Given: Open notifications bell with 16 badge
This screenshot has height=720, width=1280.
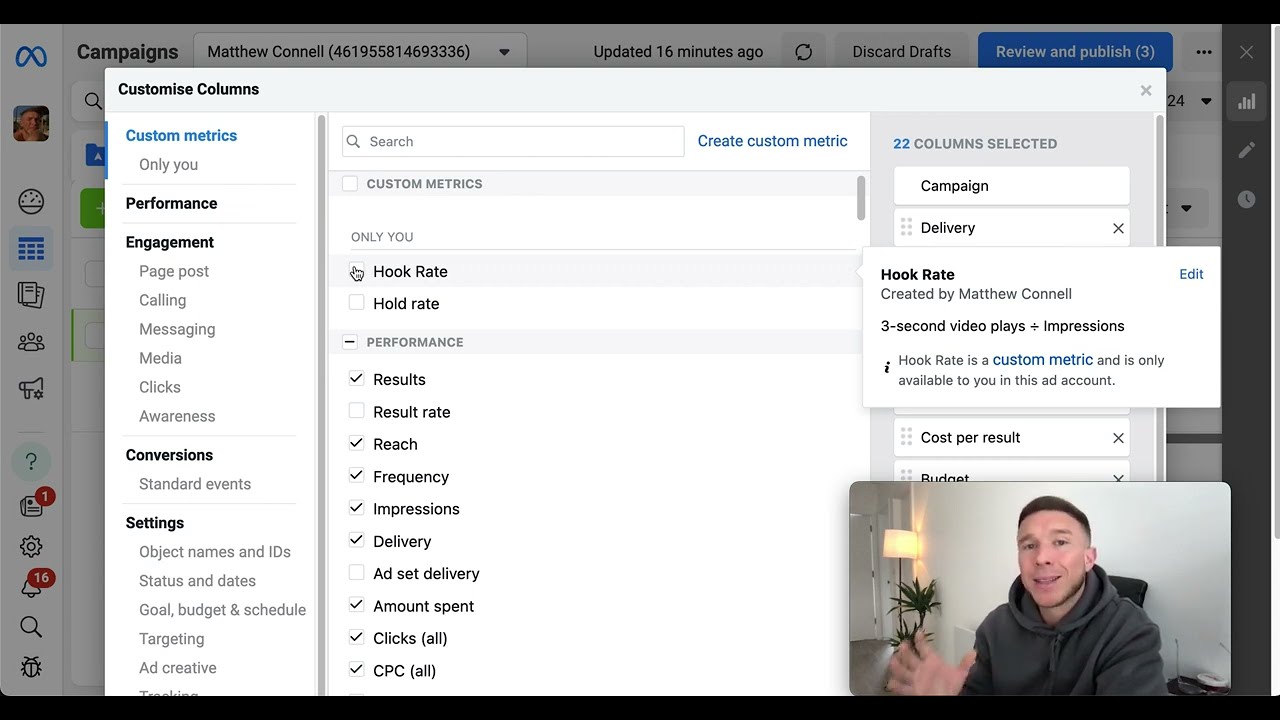Looking at the screenshot, I should click(x=33, y=586).
